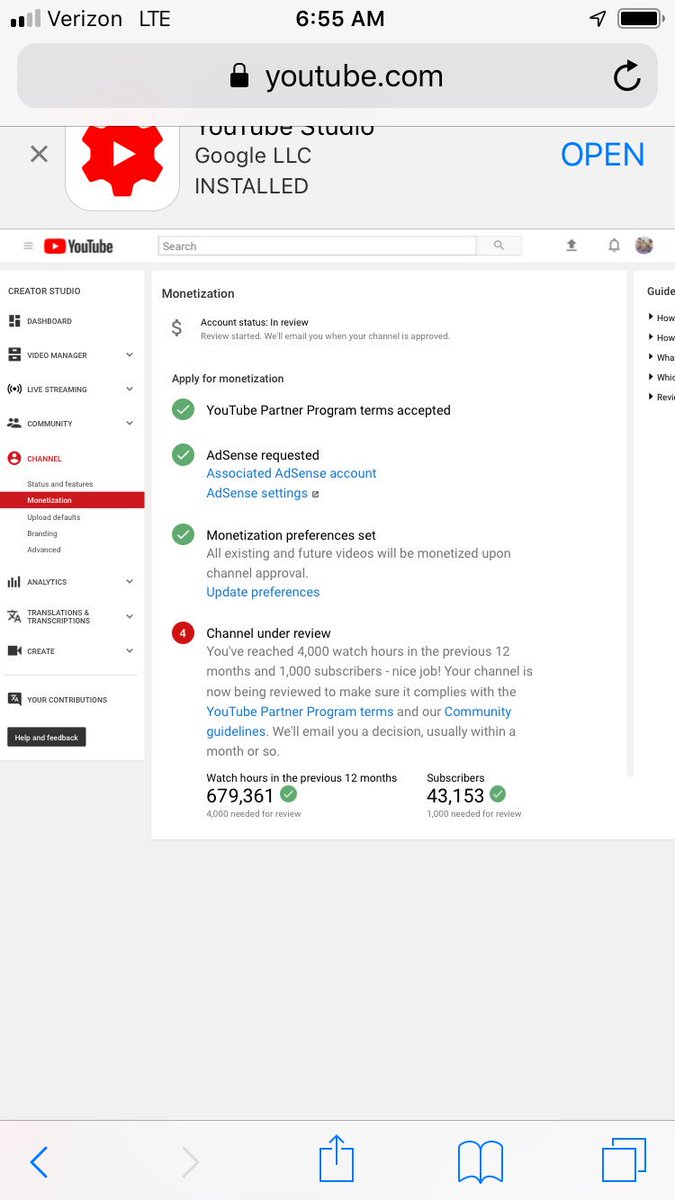The height and width of the screenshot is (1200, 675).
Task: Expand the Live Streaming chevron
Action: pos(130,389)
